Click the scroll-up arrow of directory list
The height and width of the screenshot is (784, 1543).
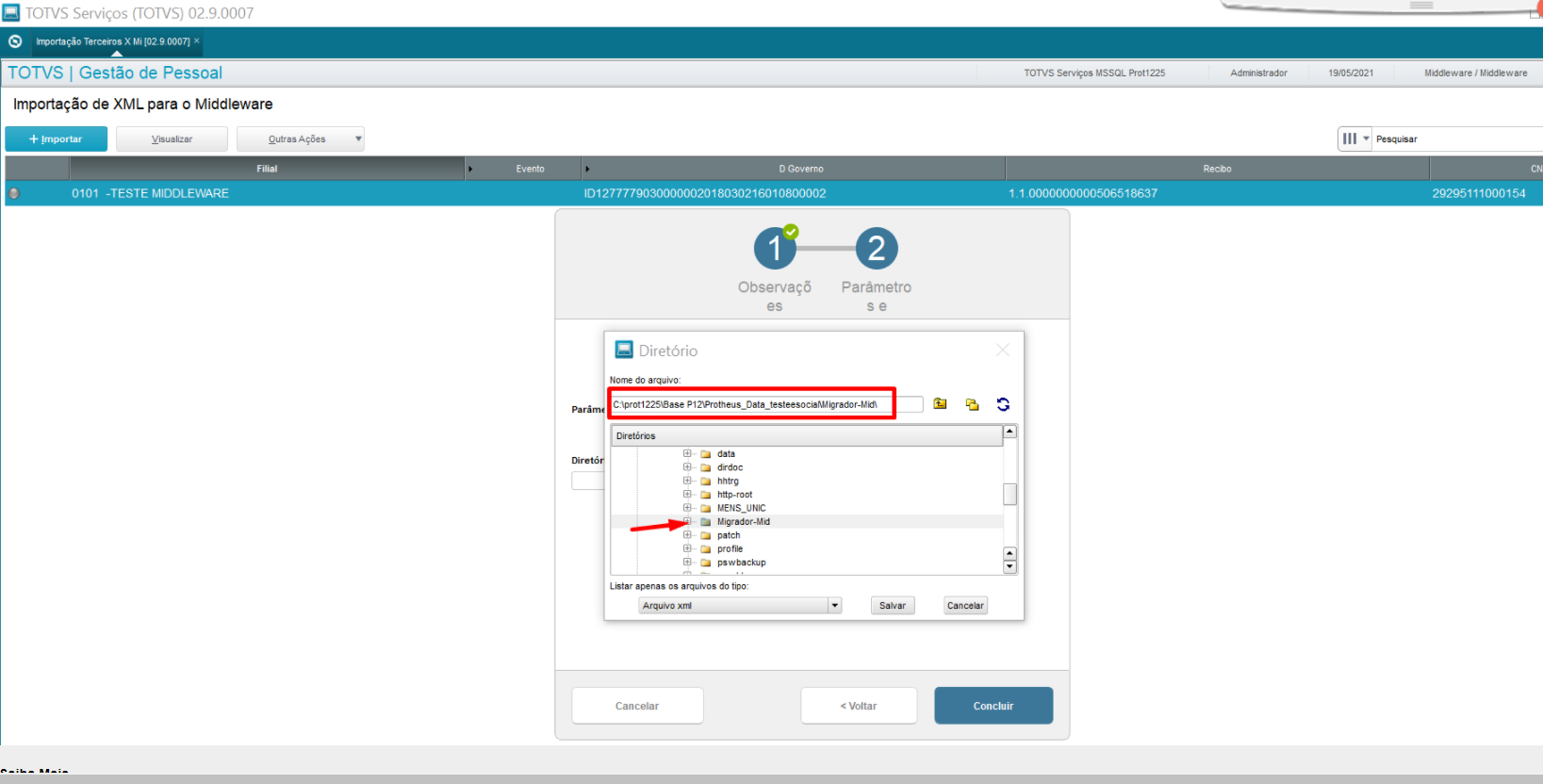1010,432
